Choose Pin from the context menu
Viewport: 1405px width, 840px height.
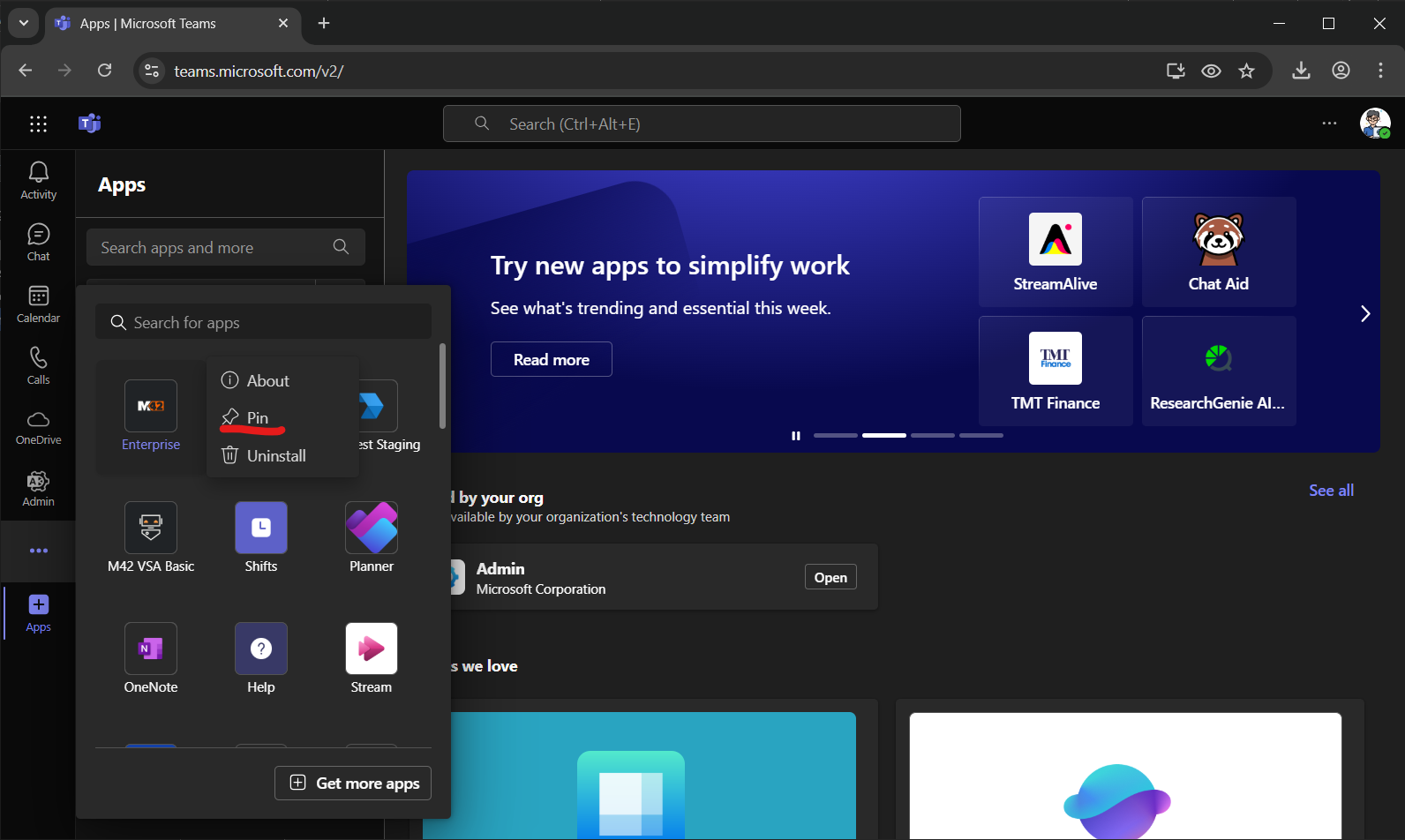282,417
